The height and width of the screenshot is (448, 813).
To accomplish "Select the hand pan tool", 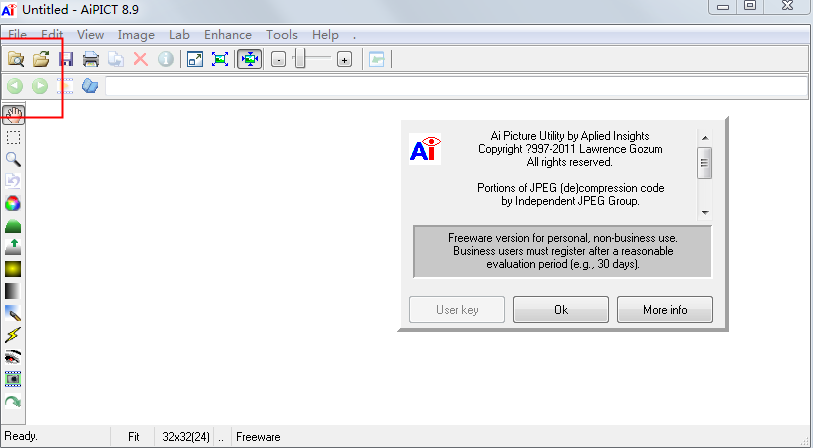I will (x=13, y=115).
